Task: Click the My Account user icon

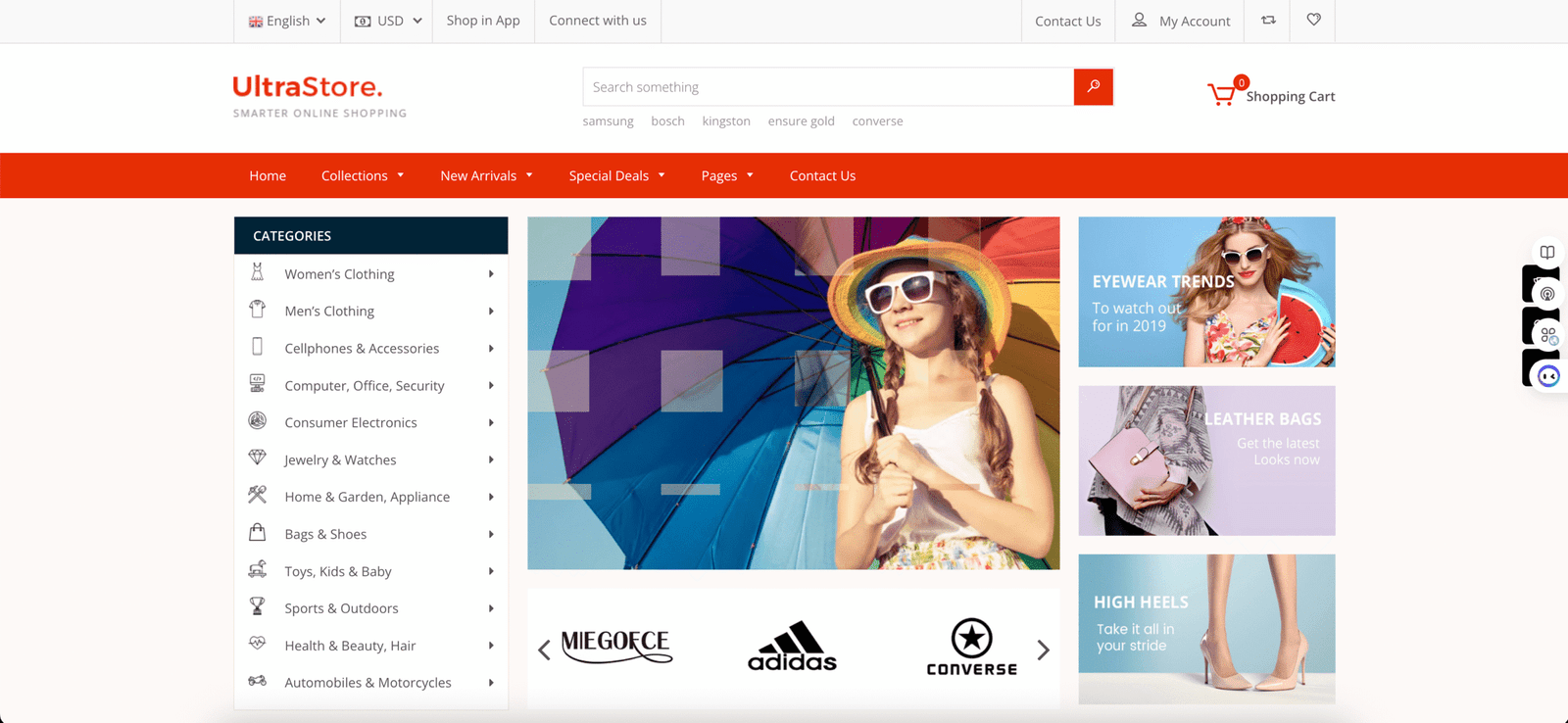Action: pos(1139,20)
